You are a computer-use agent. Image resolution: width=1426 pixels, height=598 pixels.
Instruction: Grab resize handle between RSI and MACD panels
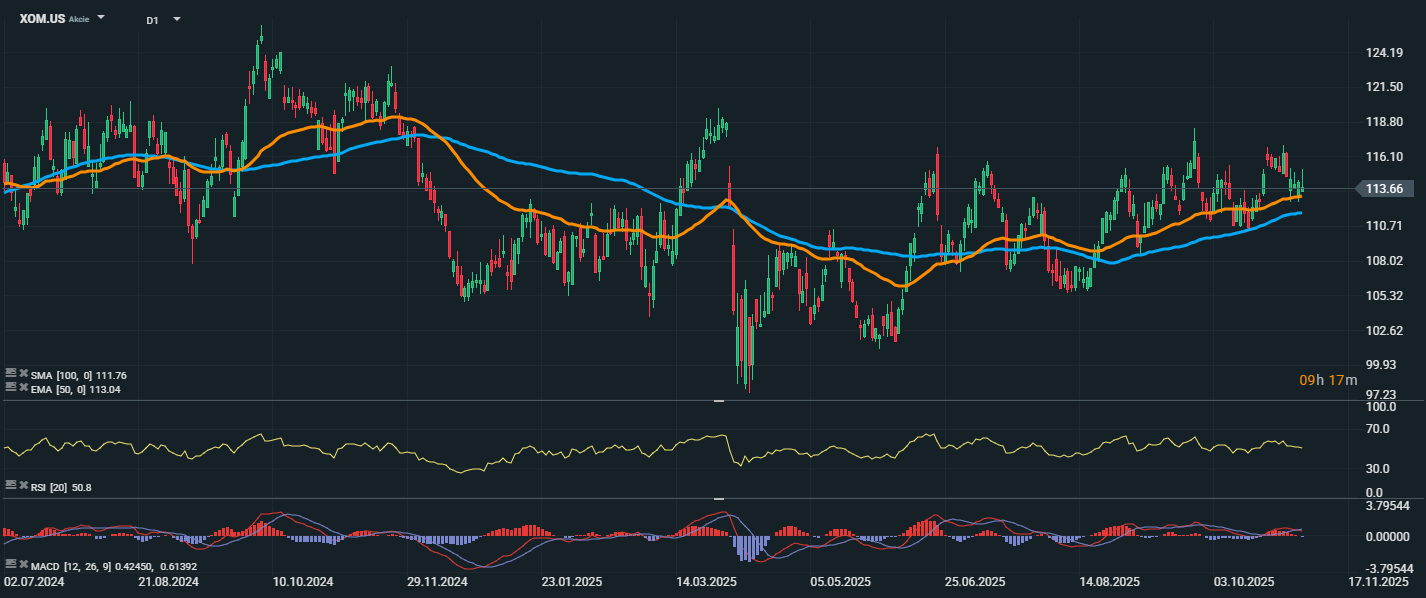point(718,498)
